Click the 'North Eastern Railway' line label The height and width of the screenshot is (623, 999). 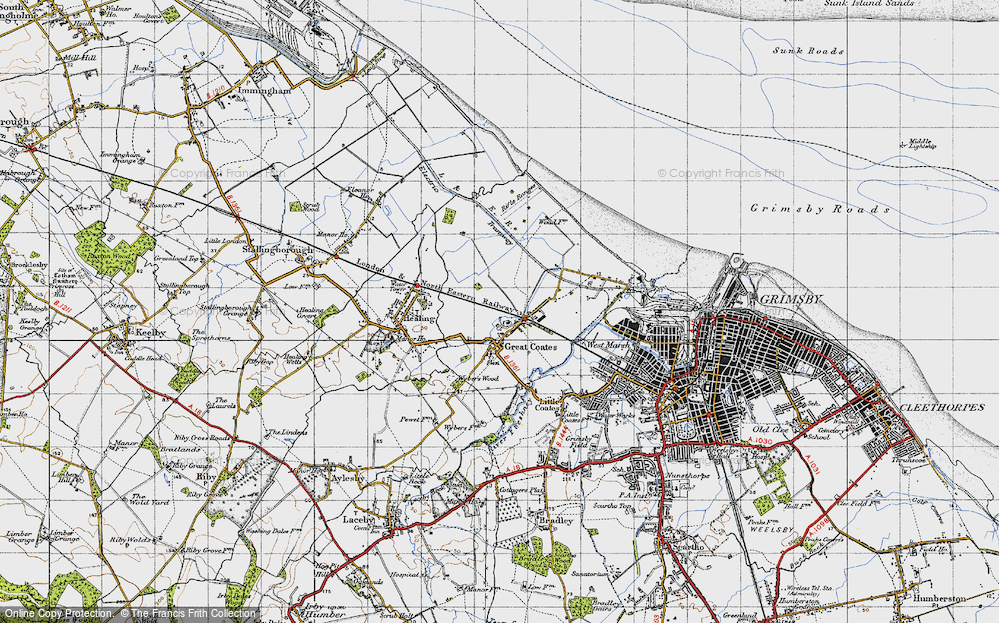click(466, 296)
